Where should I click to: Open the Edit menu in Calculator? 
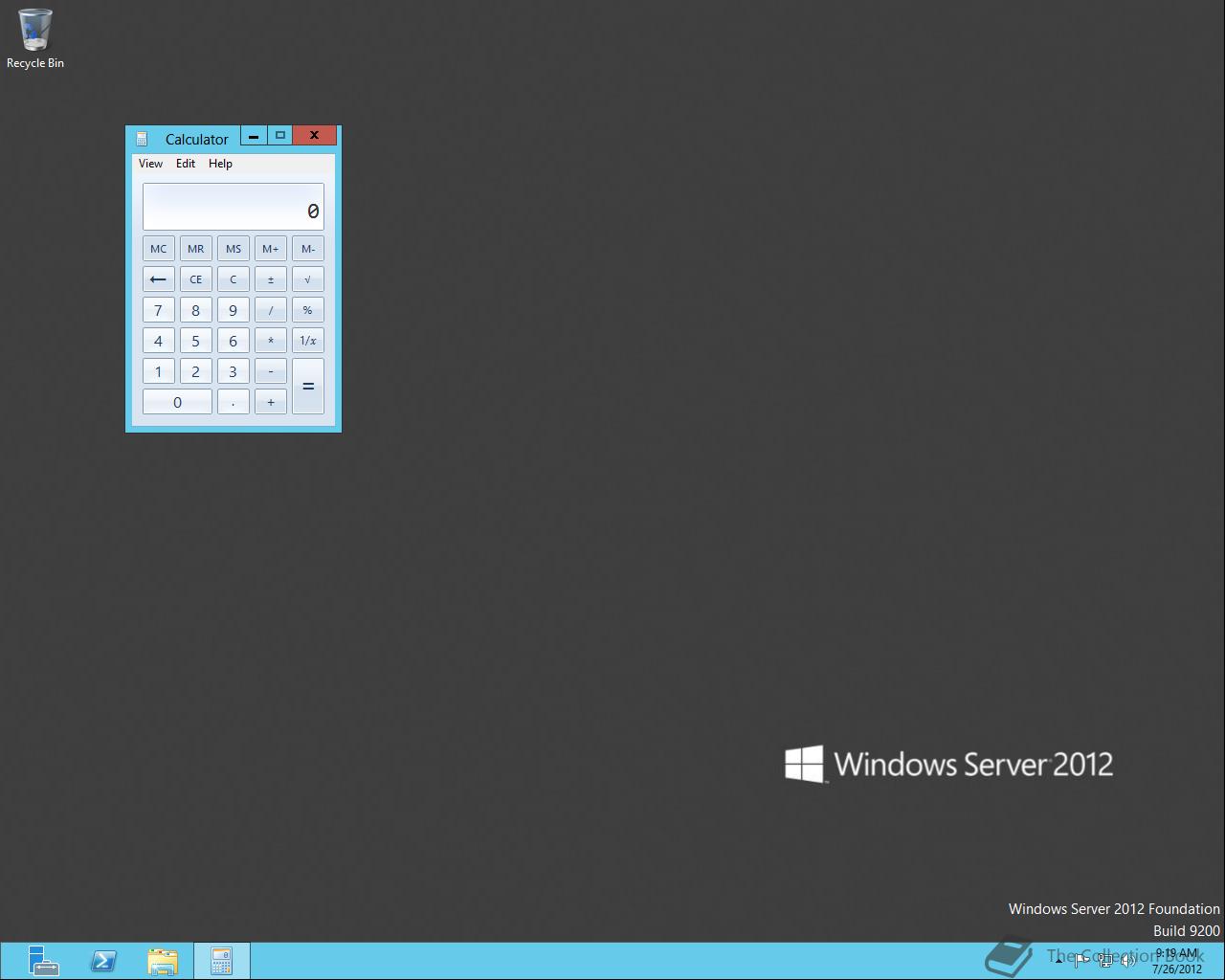pos(186,164)
